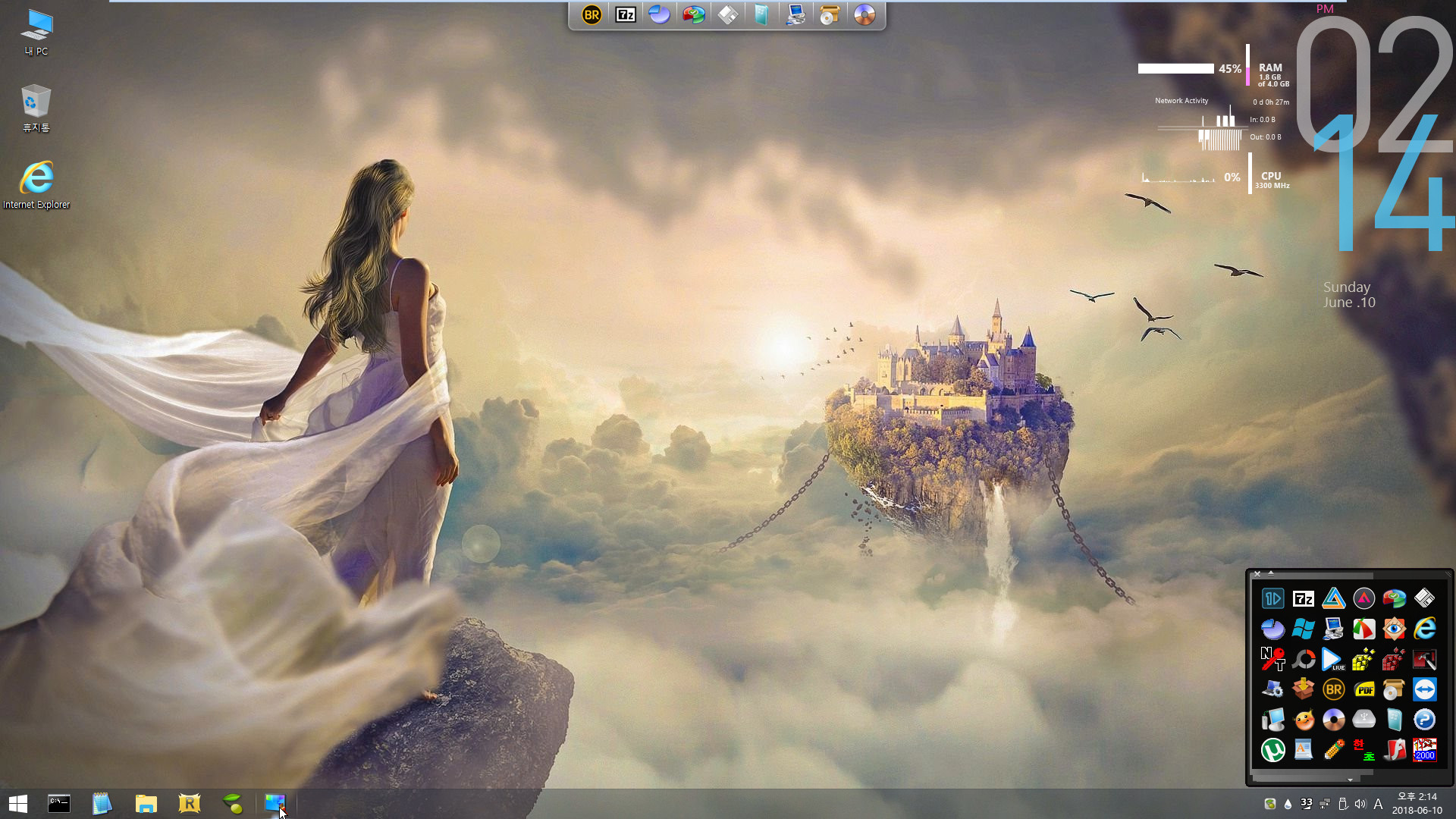1456x819 pixels.
Task: Open the Windows Start menu
Action: pos(18,804)
